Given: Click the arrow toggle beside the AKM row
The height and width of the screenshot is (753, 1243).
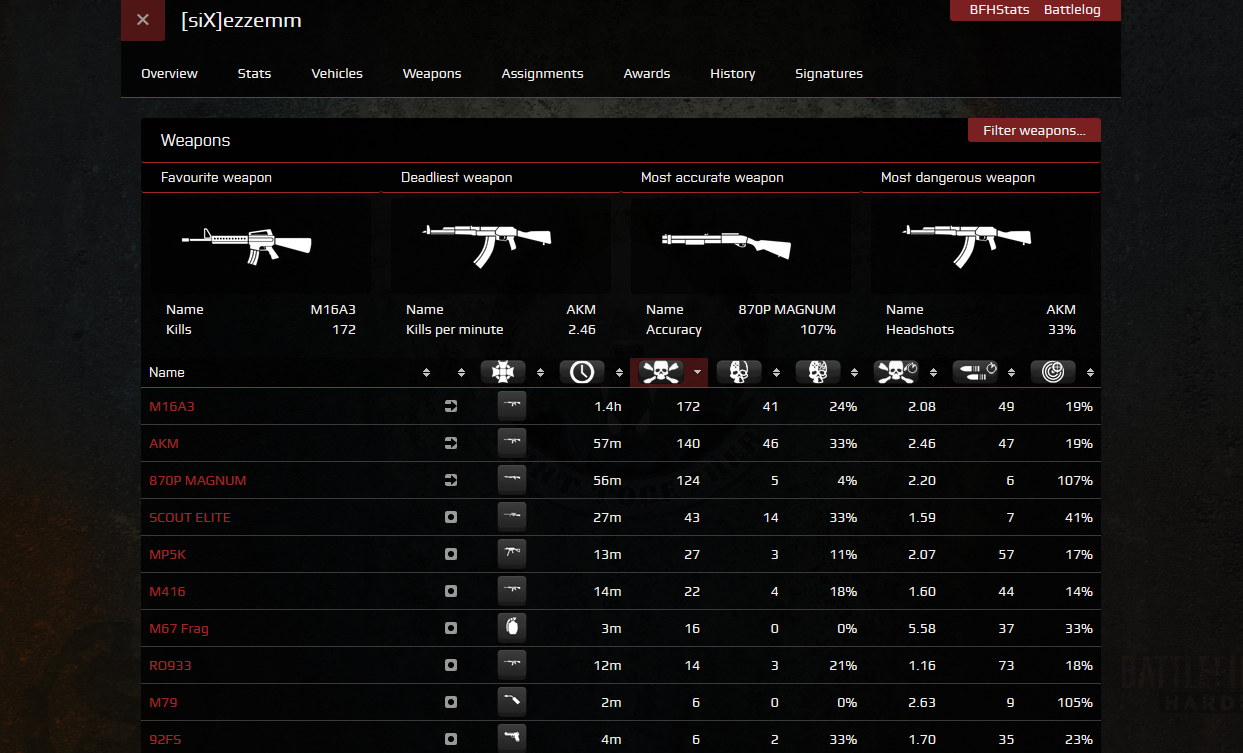Looking at the screenshot, I should pos(451,443).
